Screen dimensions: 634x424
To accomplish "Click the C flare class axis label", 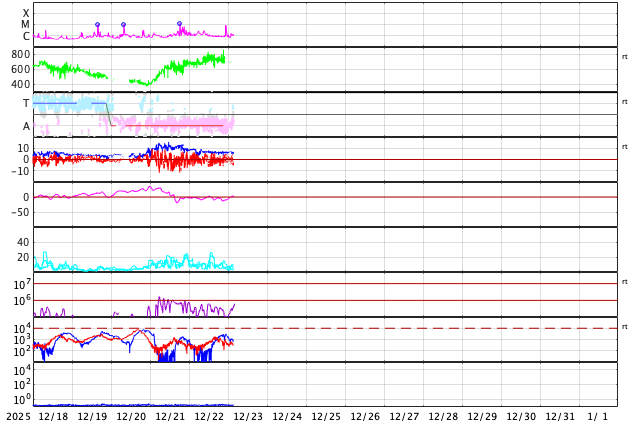I will pyautogui.click(x=26, y=36).
